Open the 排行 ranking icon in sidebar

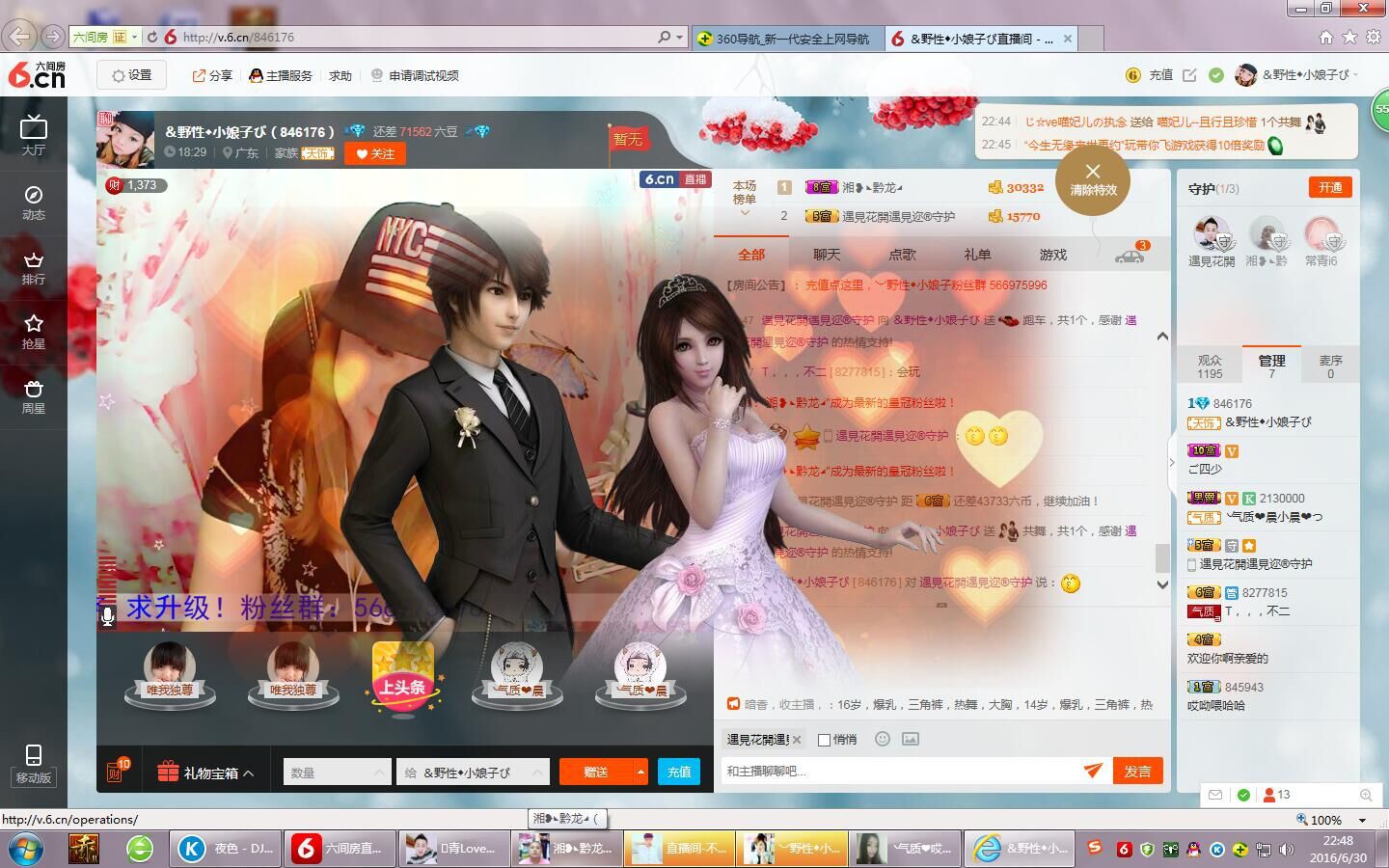click(x=34, y=267)
